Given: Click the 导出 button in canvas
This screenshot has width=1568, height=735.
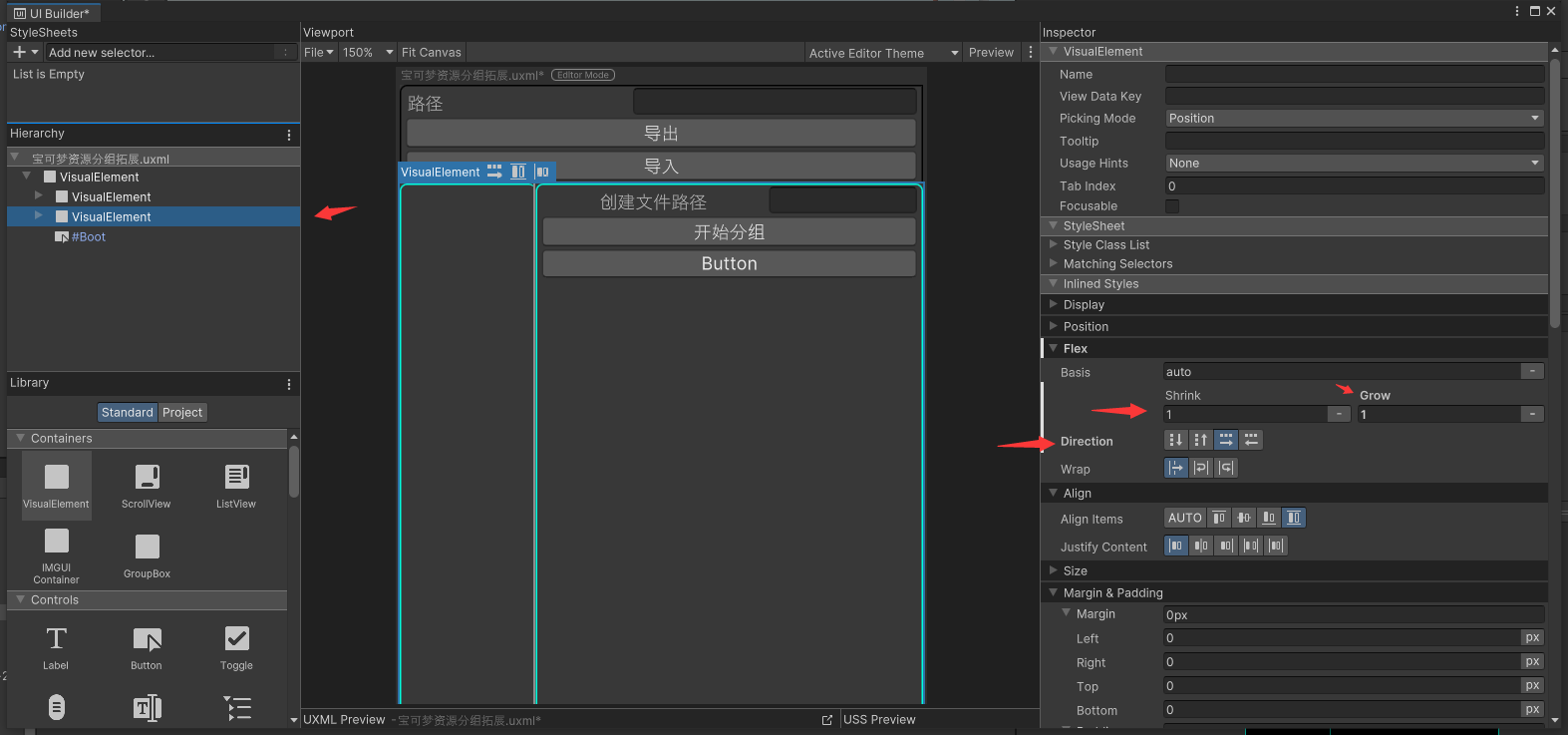Looking at the screenshot, I should [661, 134].
